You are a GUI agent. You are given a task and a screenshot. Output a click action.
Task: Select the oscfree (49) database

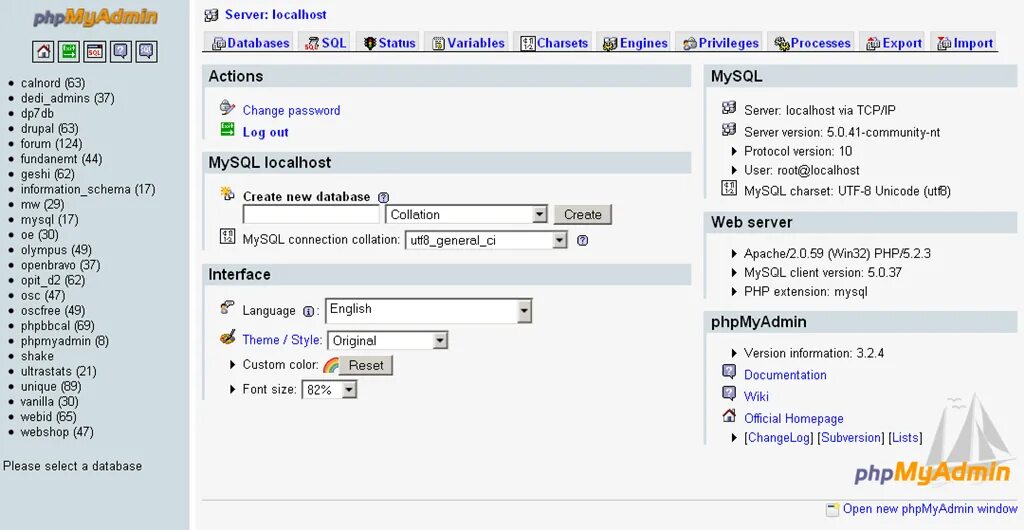[x=53, y=311]
